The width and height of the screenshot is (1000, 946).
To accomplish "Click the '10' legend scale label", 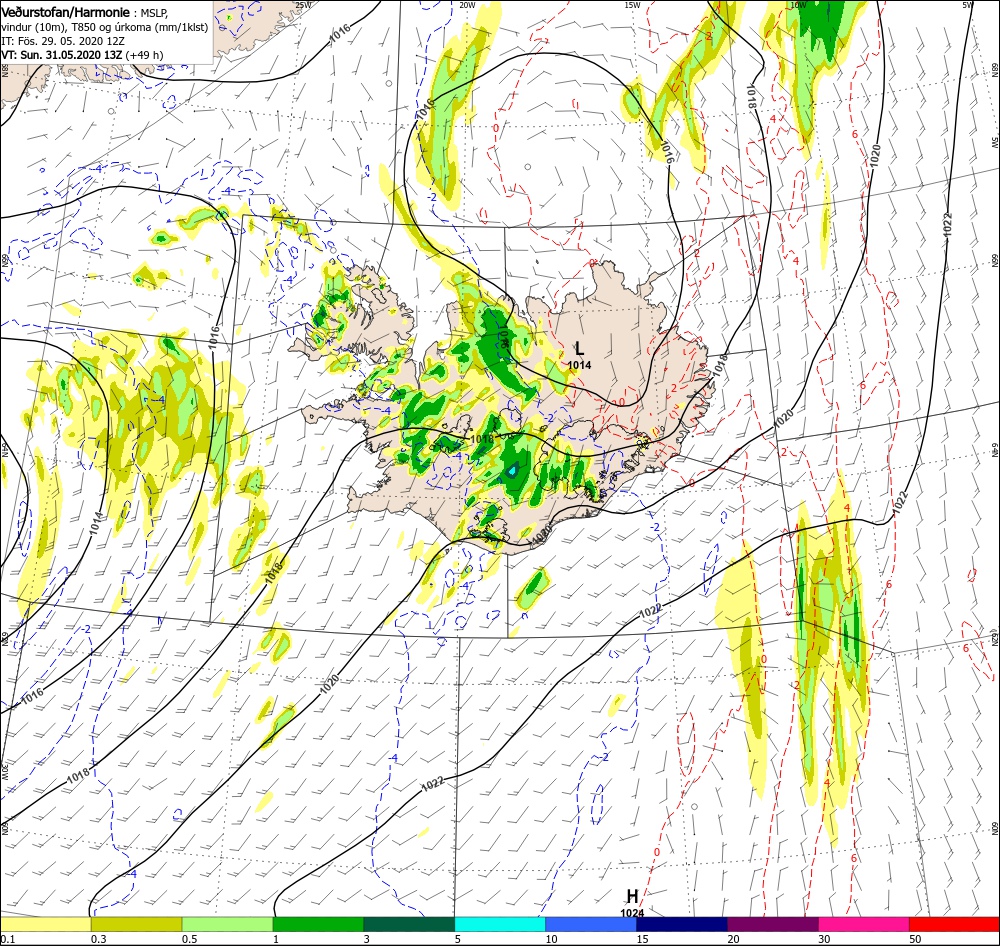I will click(x=552, y=939).
